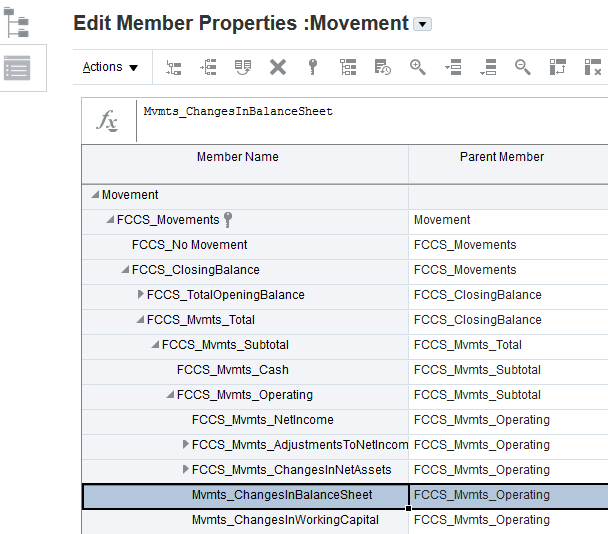Screen dimensions: 608x534
Task: Click parent cell of FCCS_Mvmts_Subtotal row
Action: click(508, 345)
